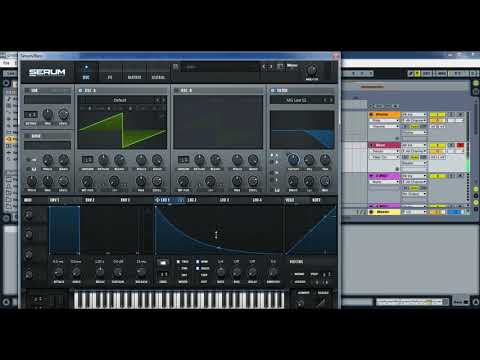This screenshot has width=480, height=360.
Task: Click the LFO grid size box
Action: coord(163,274)
